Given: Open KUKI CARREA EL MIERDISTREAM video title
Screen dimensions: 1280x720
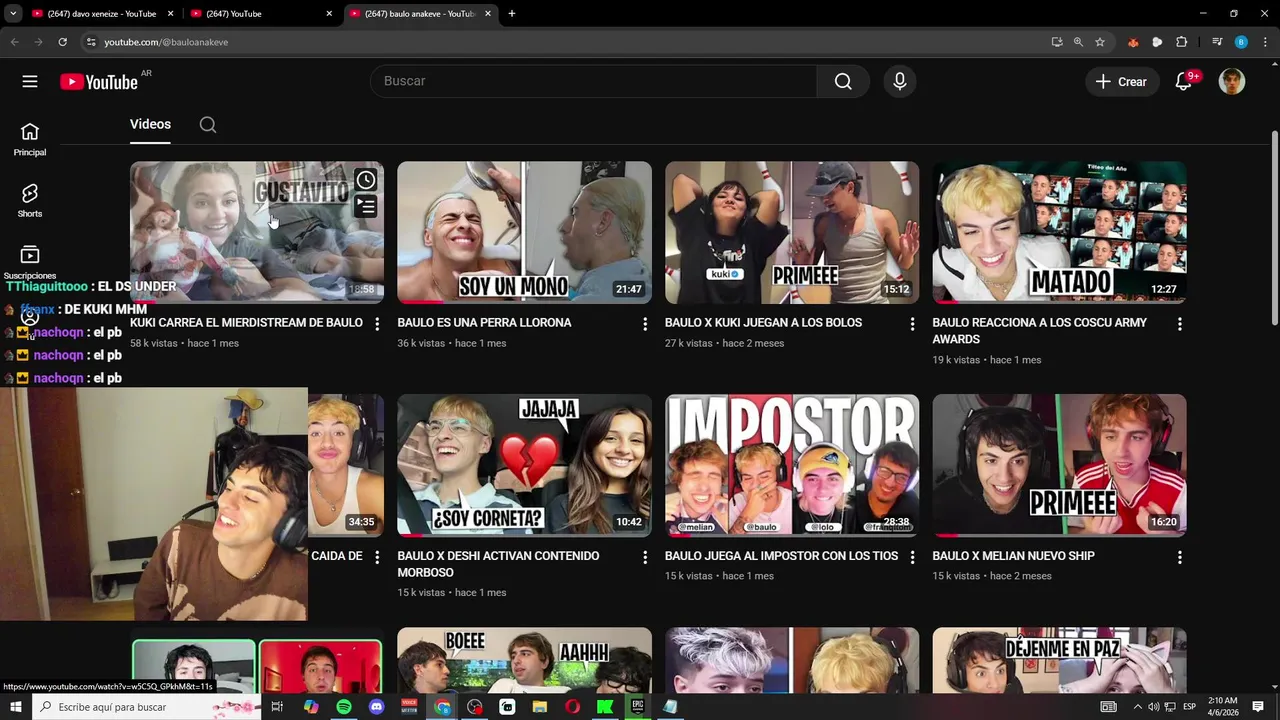Looking at the screenshot, I should pos(246,323).
